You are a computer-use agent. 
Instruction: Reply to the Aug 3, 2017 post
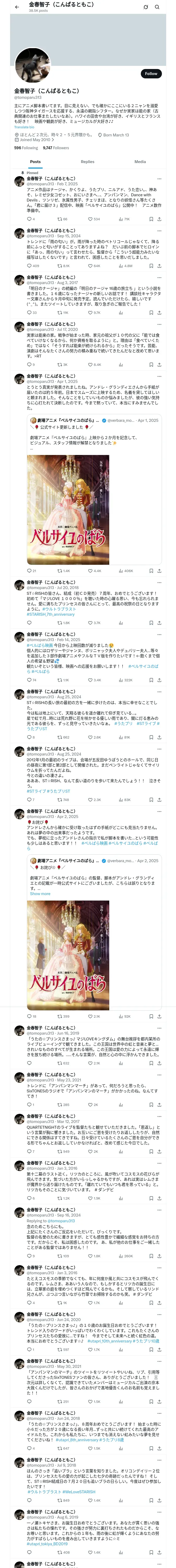[29, 312]
